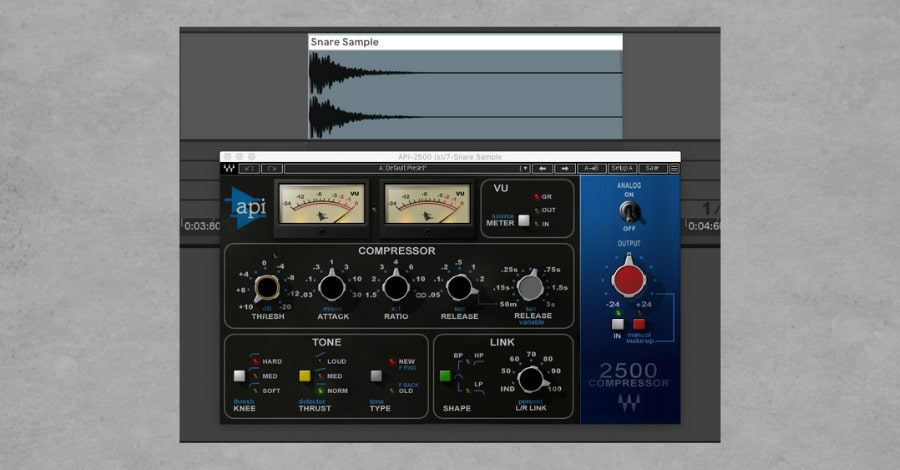The image size is (900, 470).
Task: Select OUT meter indicator
Action: [x=537, y=211]
